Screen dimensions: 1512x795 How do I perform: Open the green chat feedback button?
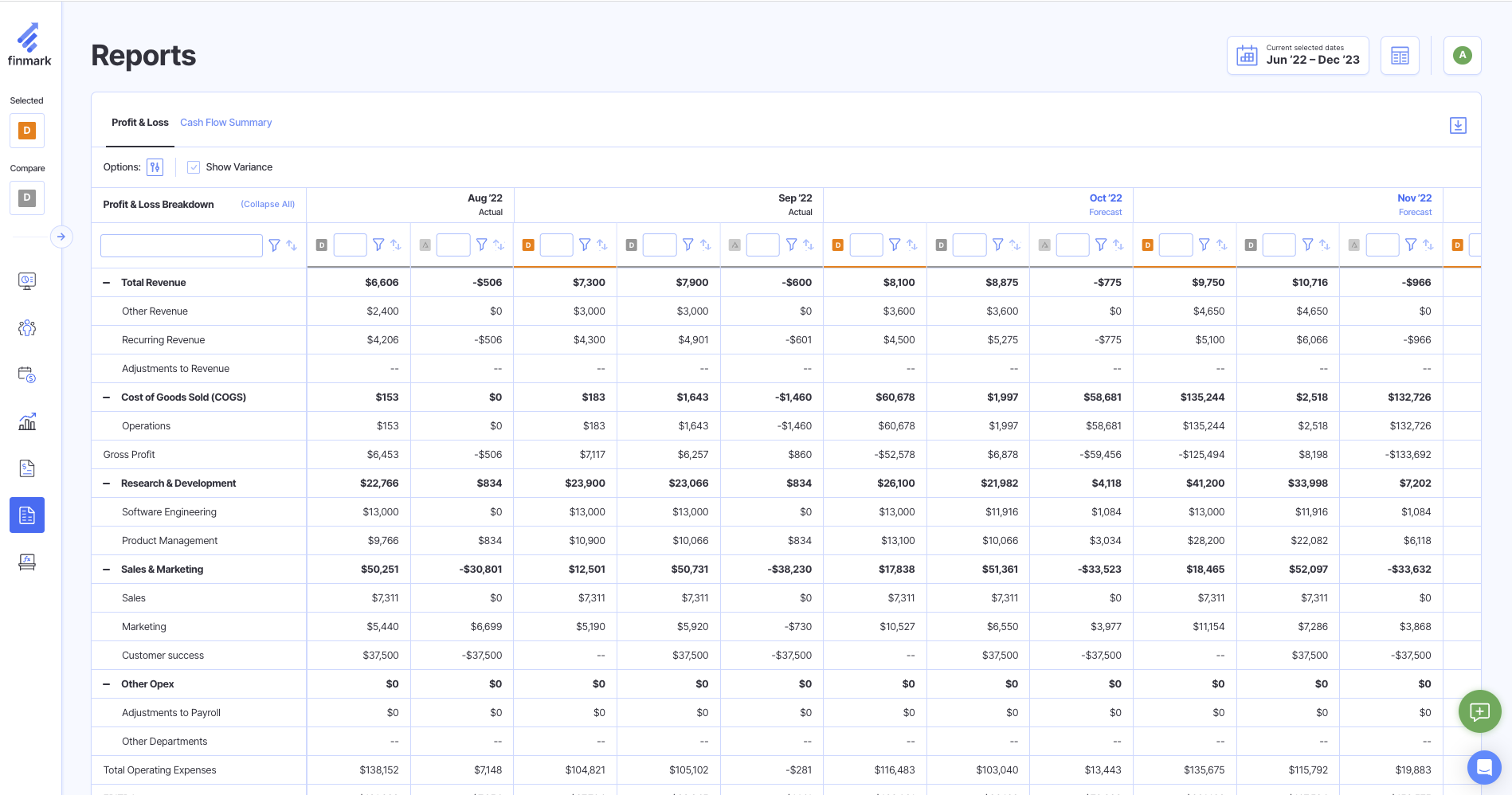coord(1479,711)
